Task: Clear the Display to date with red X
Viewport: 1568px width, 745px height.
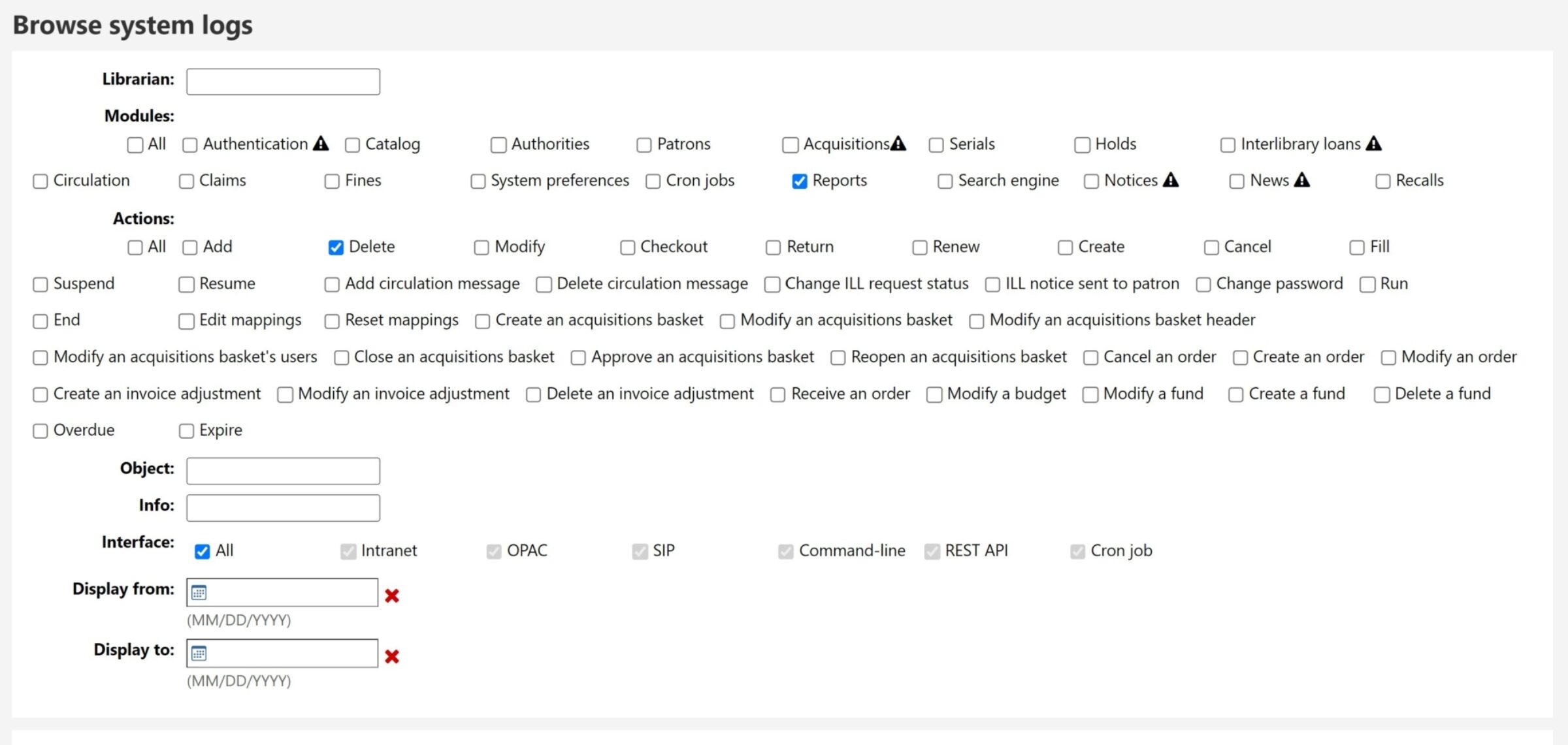Action: pyautogui.click(x=392, y=656)
